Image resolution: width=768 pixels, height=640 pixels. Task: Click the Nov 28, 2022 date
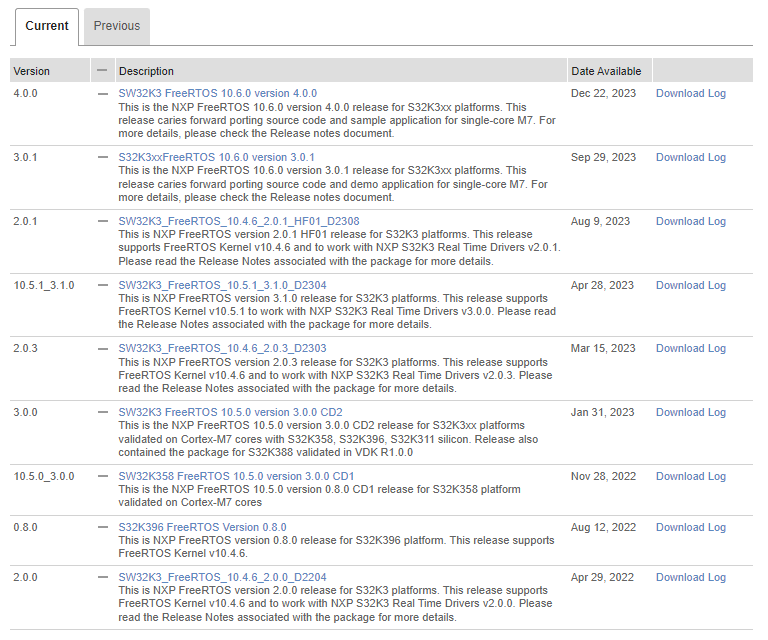603,476
